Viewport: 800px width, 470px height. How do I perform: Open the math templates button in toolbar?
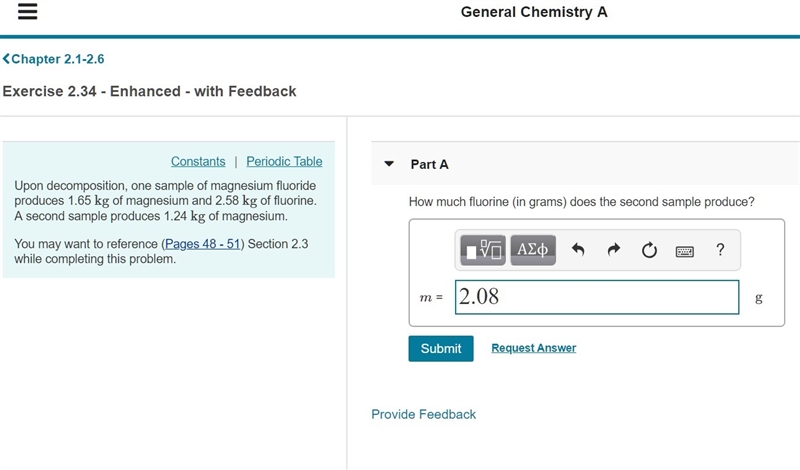coord(483,250)
